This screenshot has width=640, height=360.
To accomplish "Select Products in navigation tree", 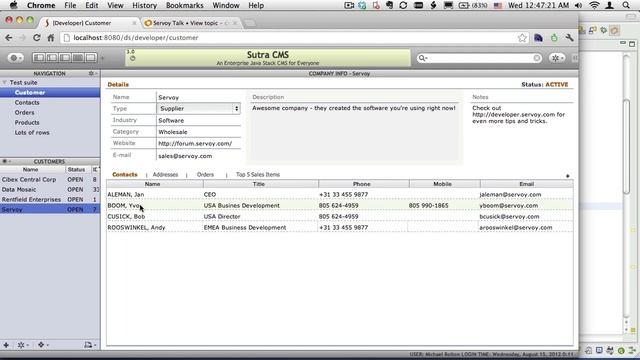I will click(x=27, y=122).
